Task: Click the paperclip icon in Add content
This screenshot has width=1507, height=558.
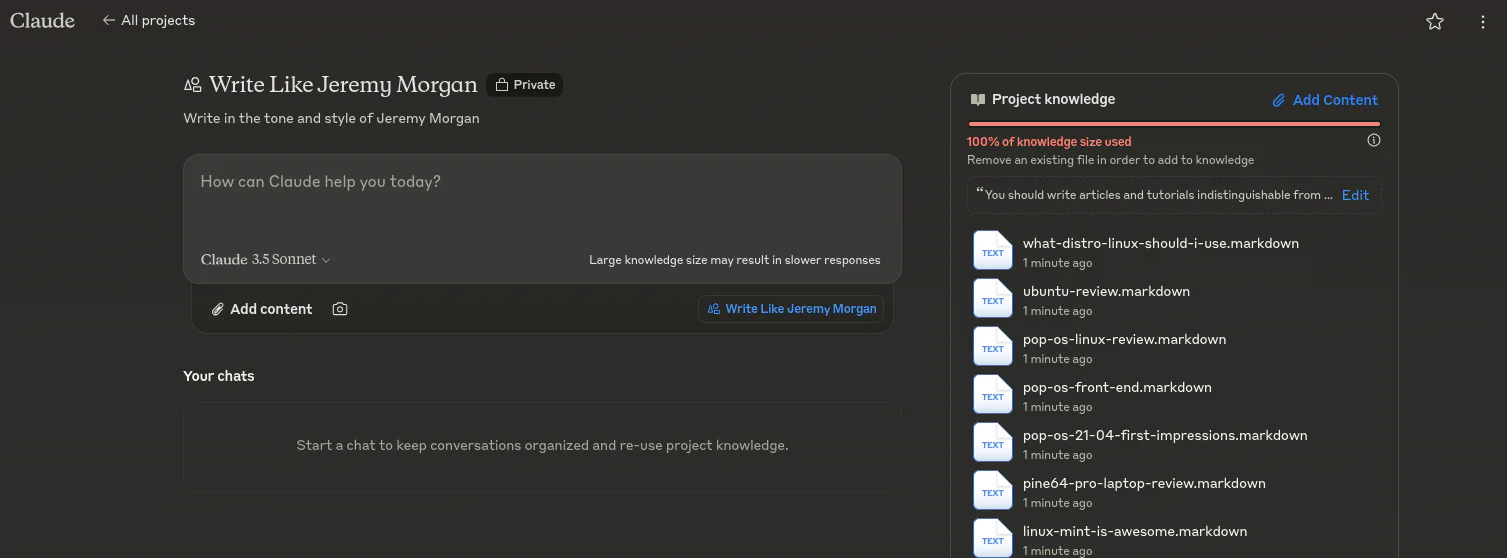Action: pyautogui.click(x=217, y=309)
